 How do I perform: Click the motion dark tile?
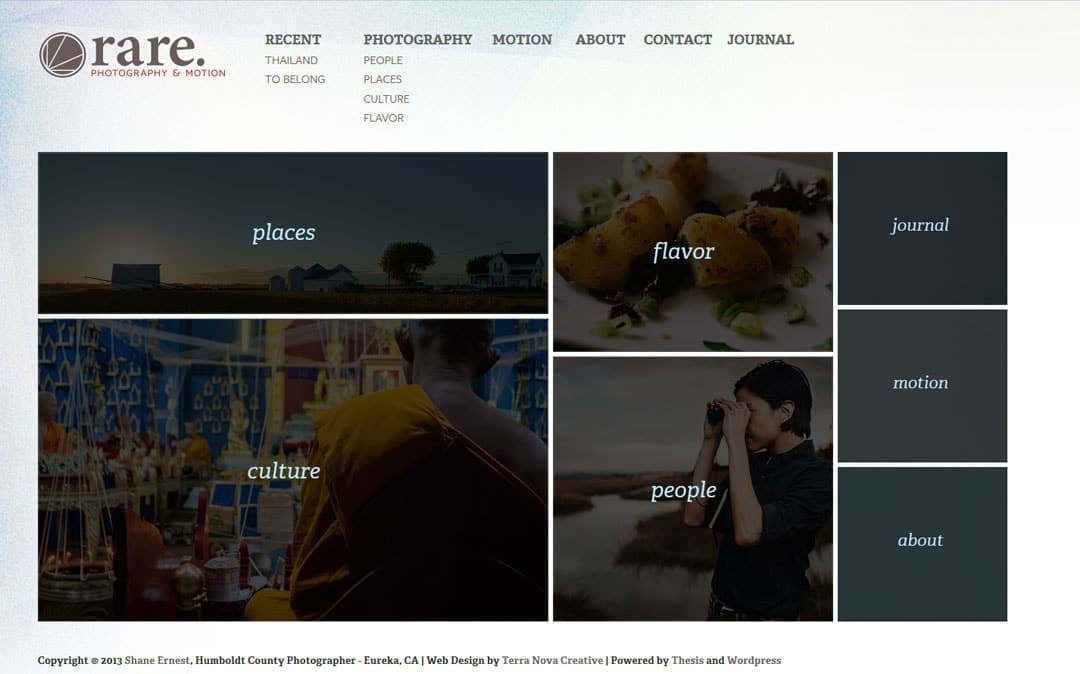922,386
